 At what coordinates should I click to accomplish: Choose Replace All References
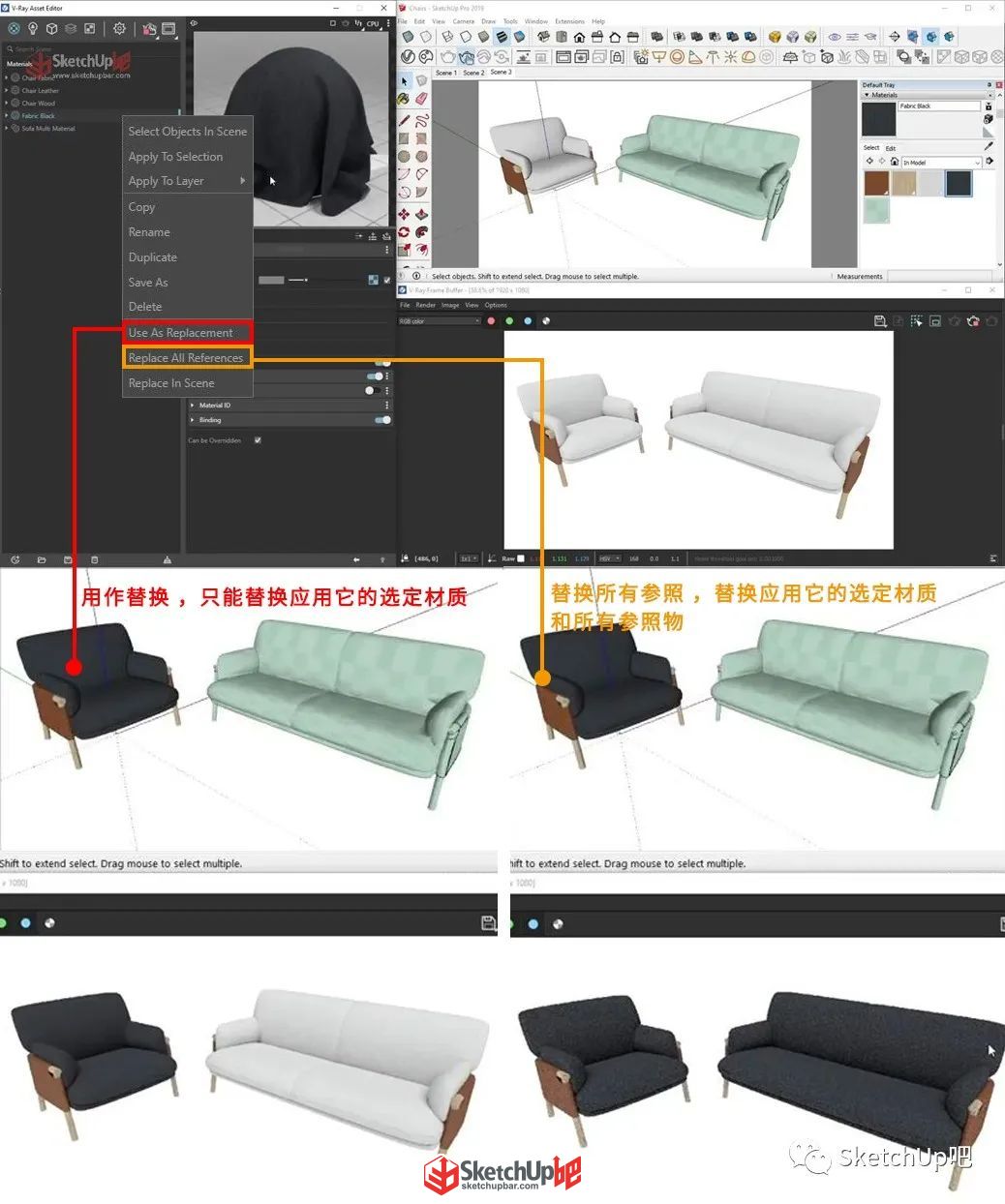pos(187,358)
